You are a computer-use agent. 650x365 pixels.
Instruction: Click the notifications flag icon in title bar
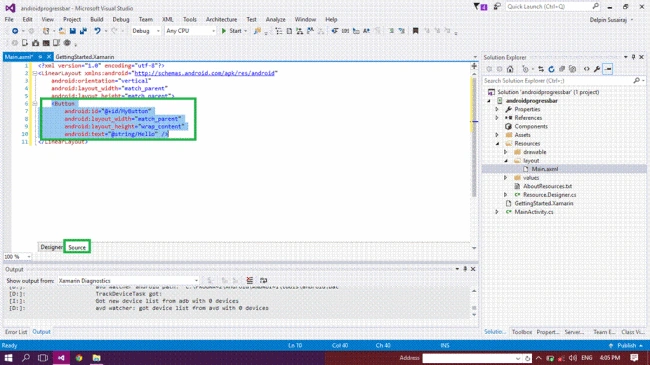click(x=480, y=7)
